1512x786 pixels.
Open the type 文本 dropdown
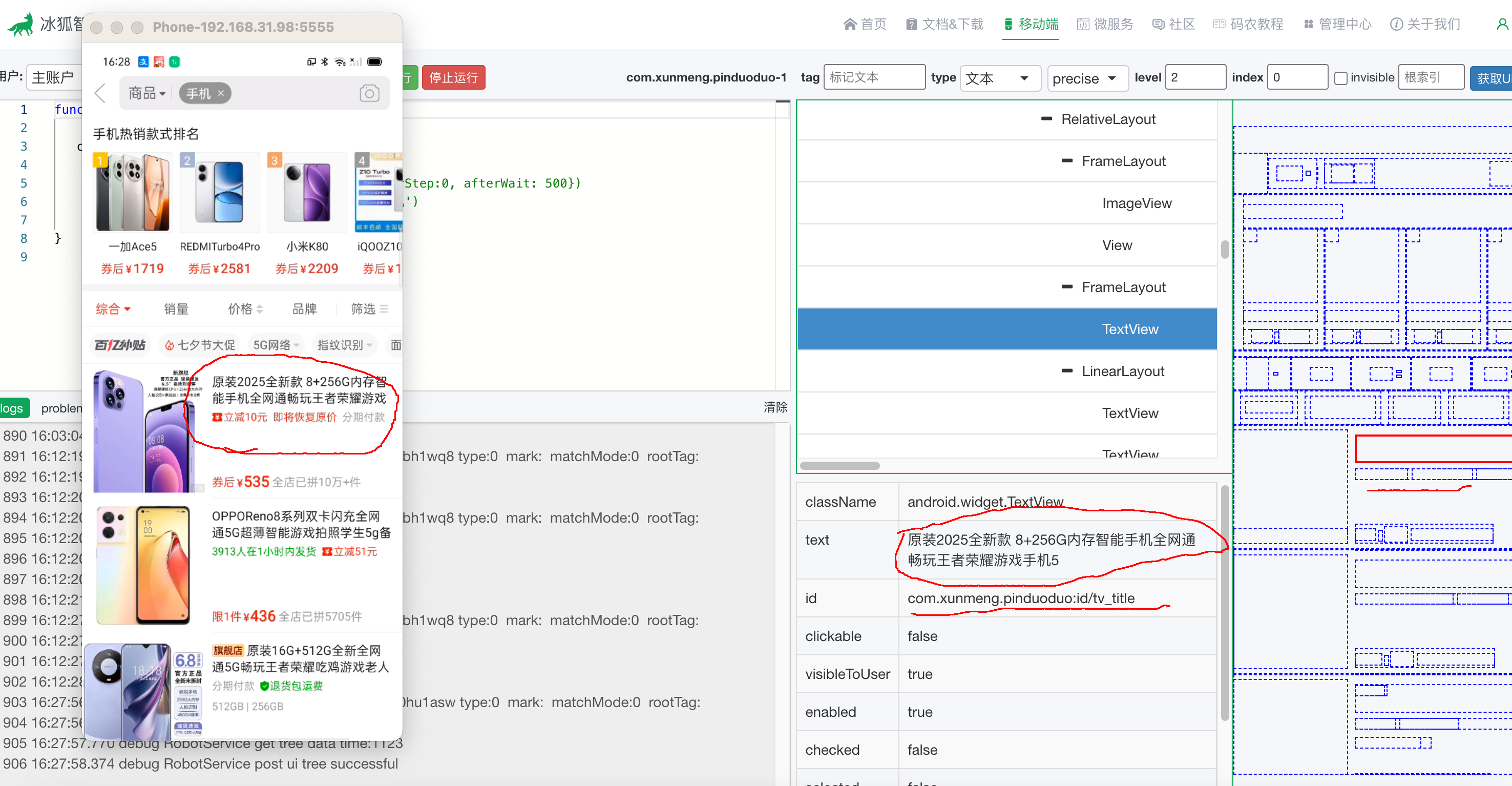point(1000,78)
